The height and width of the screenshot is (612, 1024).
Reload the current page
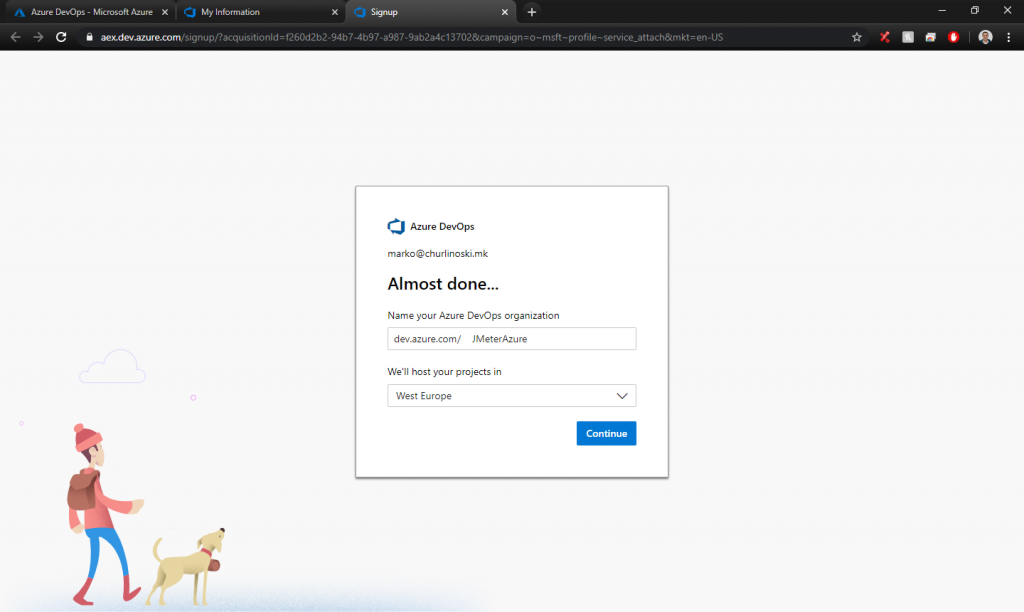click(61, 37)
